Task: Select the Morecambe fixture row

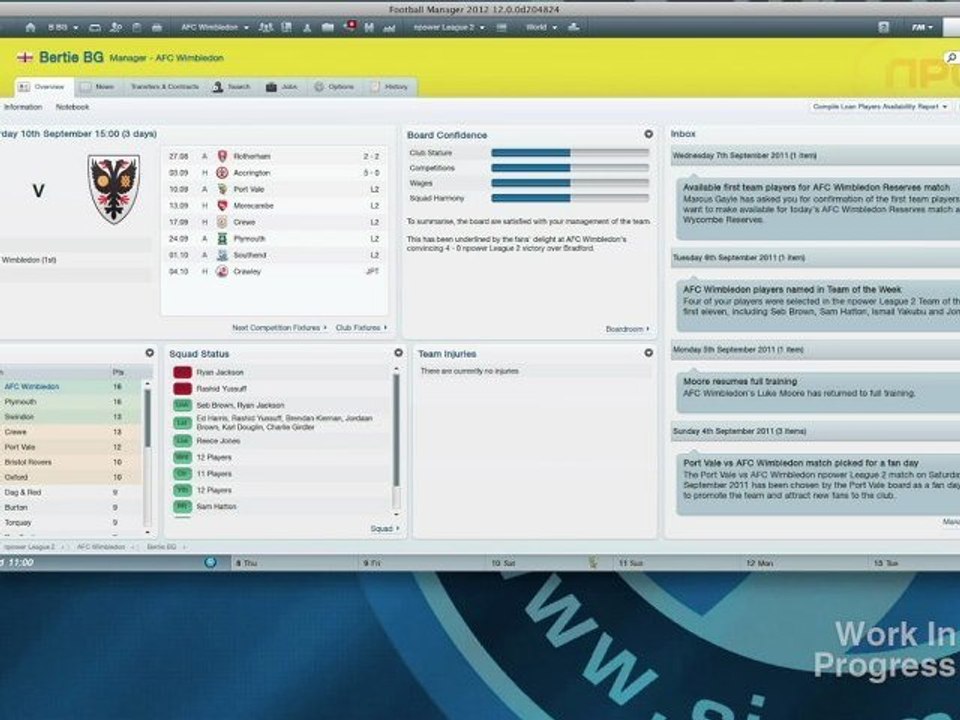Action: 274,206
